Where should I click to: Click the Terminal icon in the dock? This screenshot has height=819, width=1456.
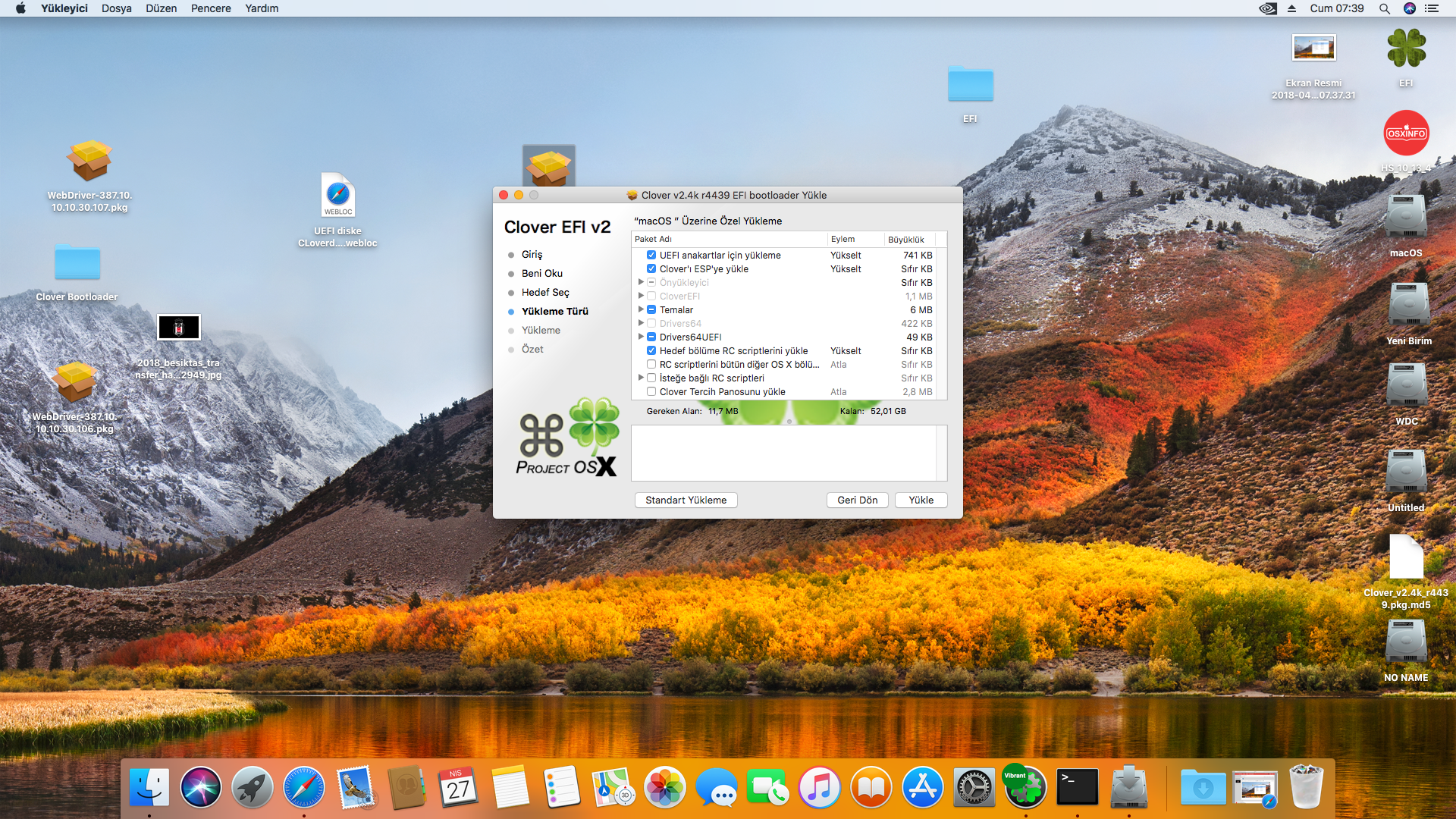(x=1078, y=787)
